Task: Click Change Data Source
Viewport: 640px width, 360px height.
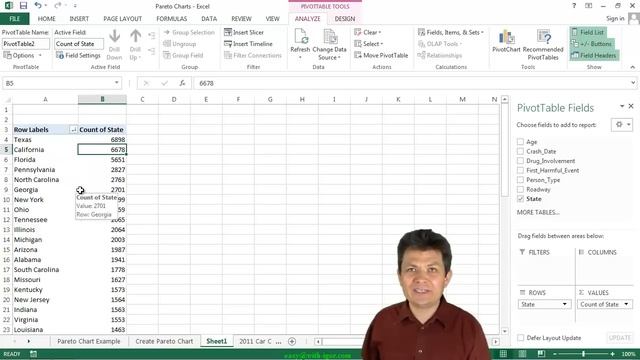Action: tap(329, 45)
